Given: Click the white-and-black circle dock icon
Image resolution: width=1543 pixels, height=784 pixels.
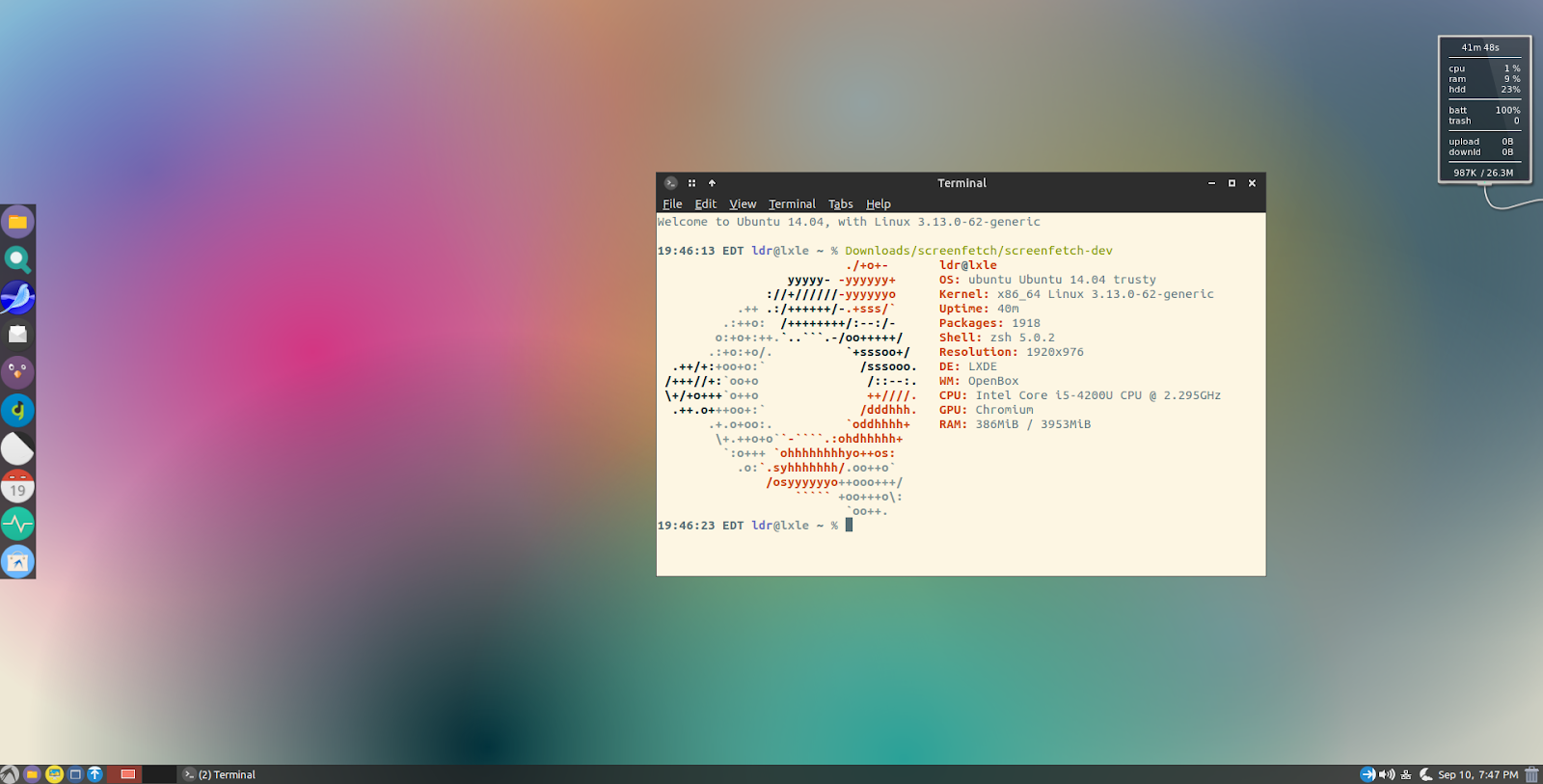Looking at the screenshot, I should [x=17, y=448].
